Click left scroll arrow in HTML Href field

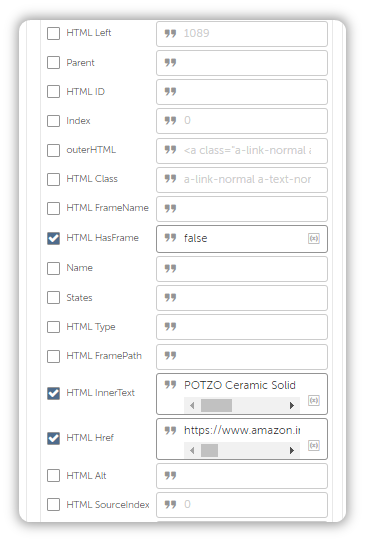(192, 450)
